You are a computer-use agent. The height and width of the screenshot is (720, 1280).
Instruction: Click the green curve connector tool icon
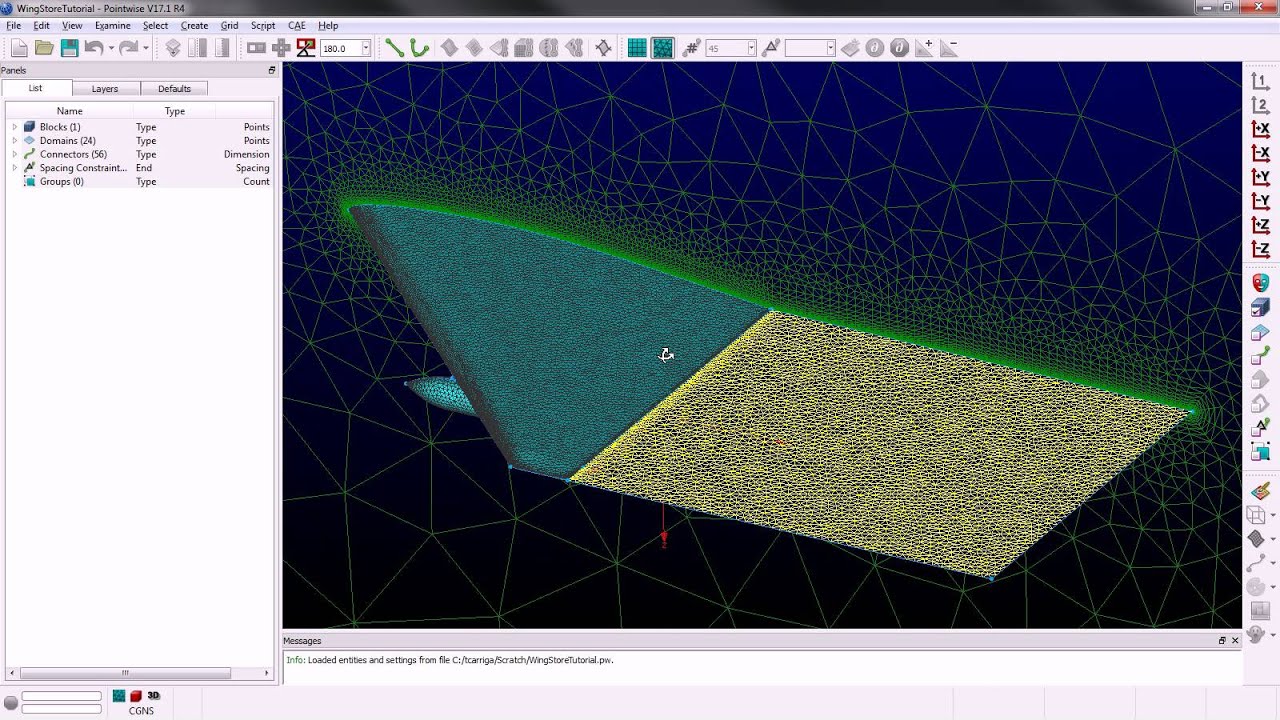pyautogui.click(x=420, y=48)
